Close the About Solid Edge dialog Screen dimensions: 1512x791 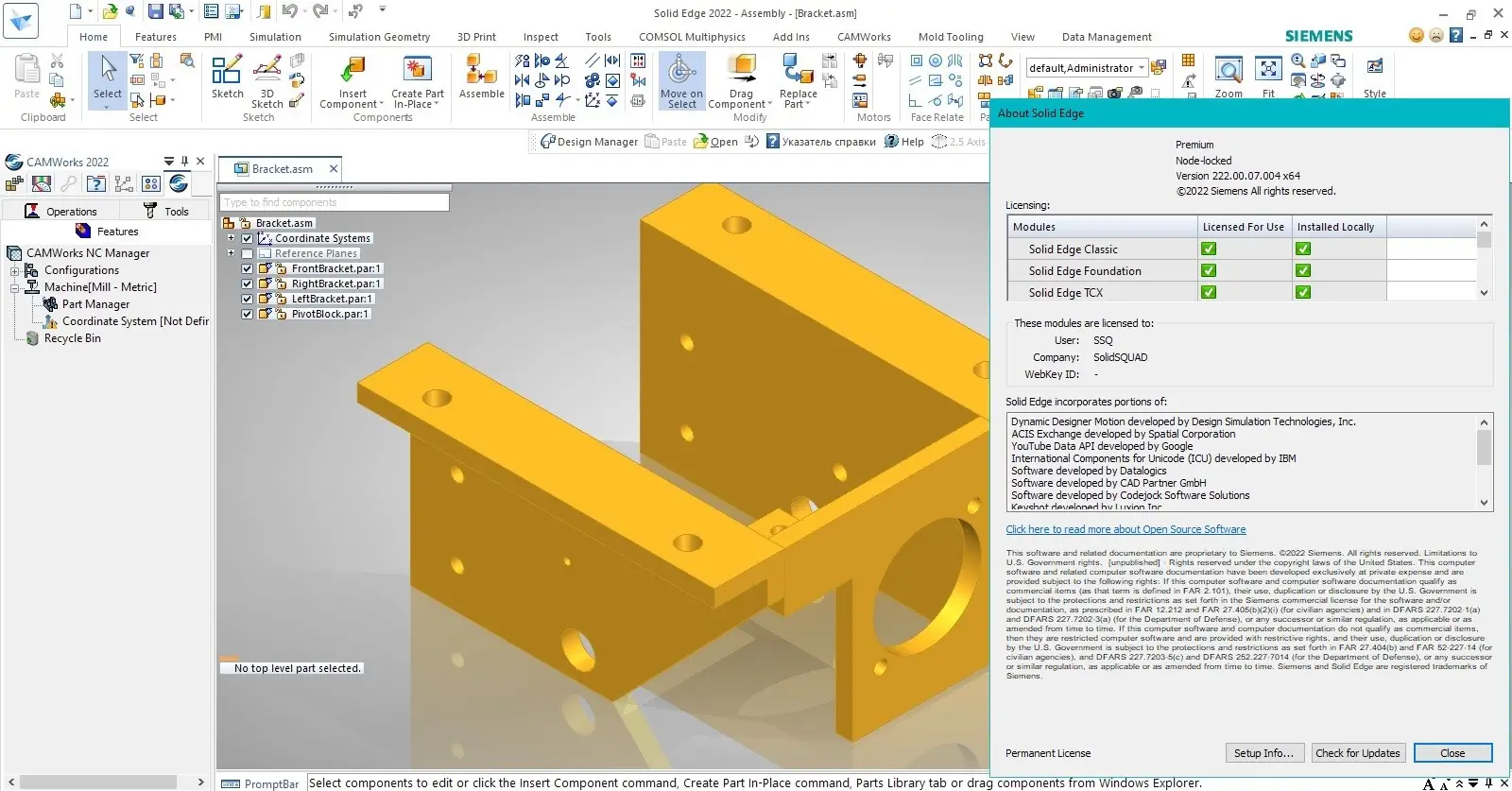coord(1452,753)
